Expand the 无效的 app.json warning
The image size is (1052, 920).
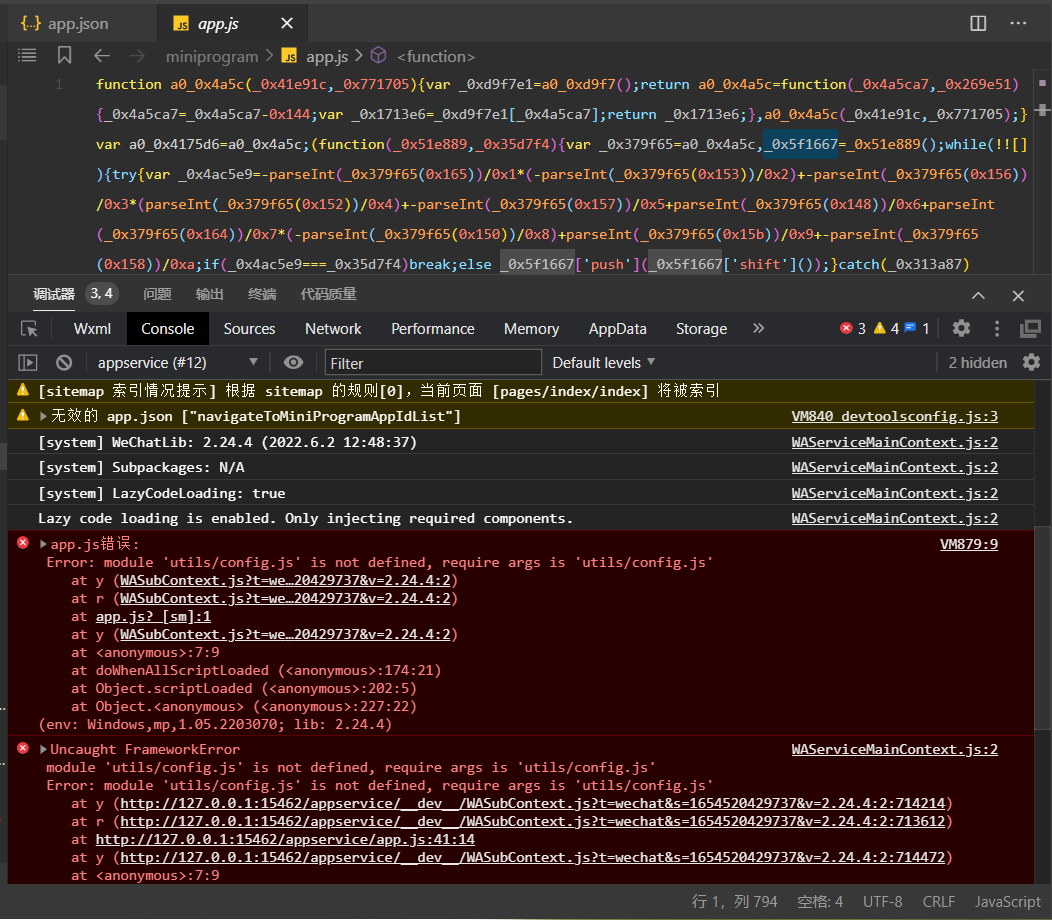coord(43,417)
